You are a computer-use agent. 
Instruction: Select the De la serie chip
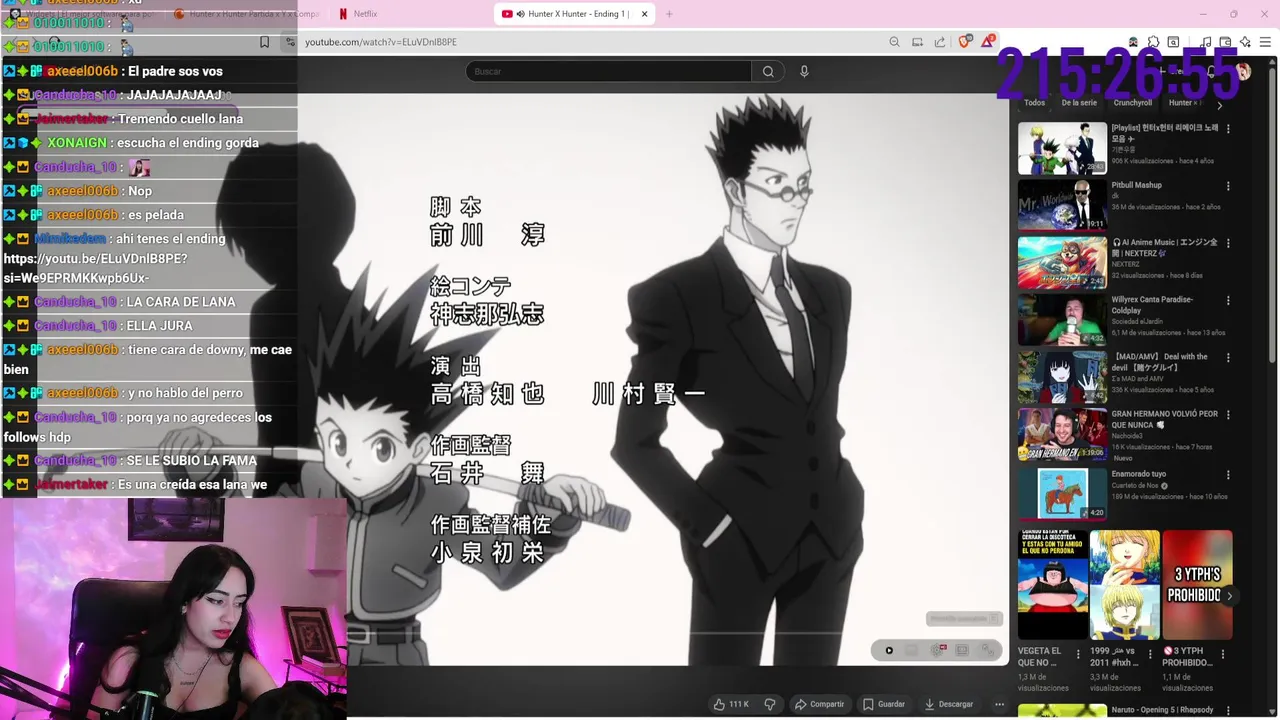pyautogui.click(x=1079, y=102)
